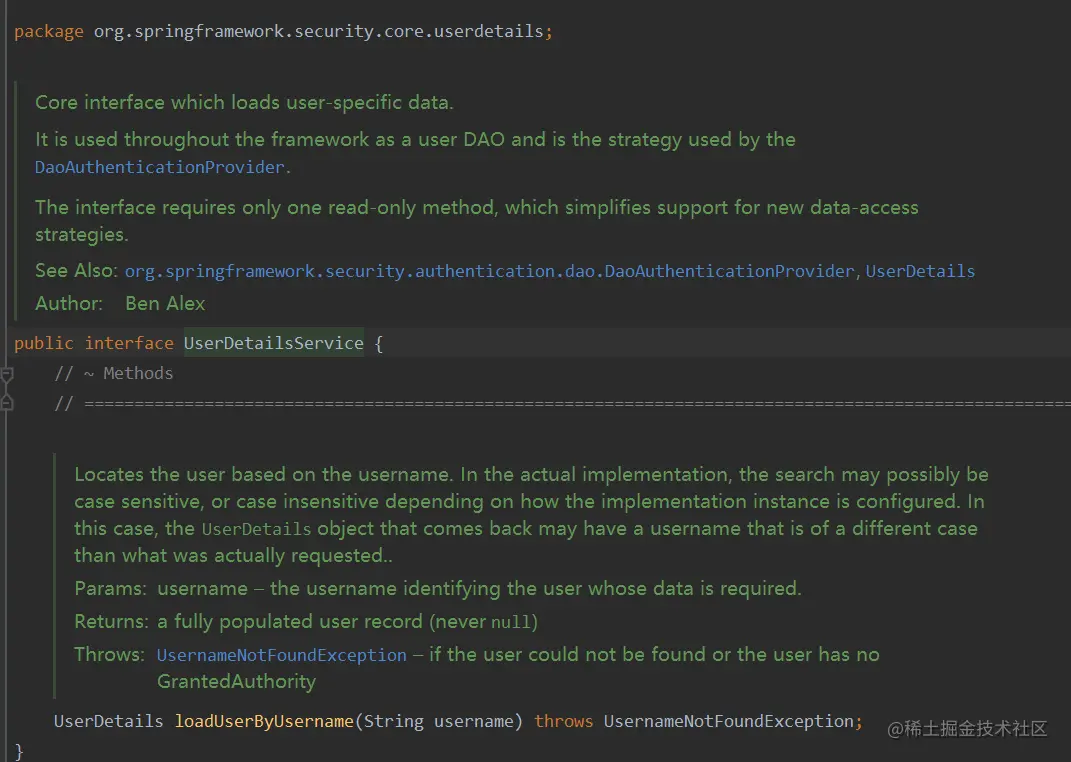
Task: Click the 'String username' parameter
Action: (439, 721)
